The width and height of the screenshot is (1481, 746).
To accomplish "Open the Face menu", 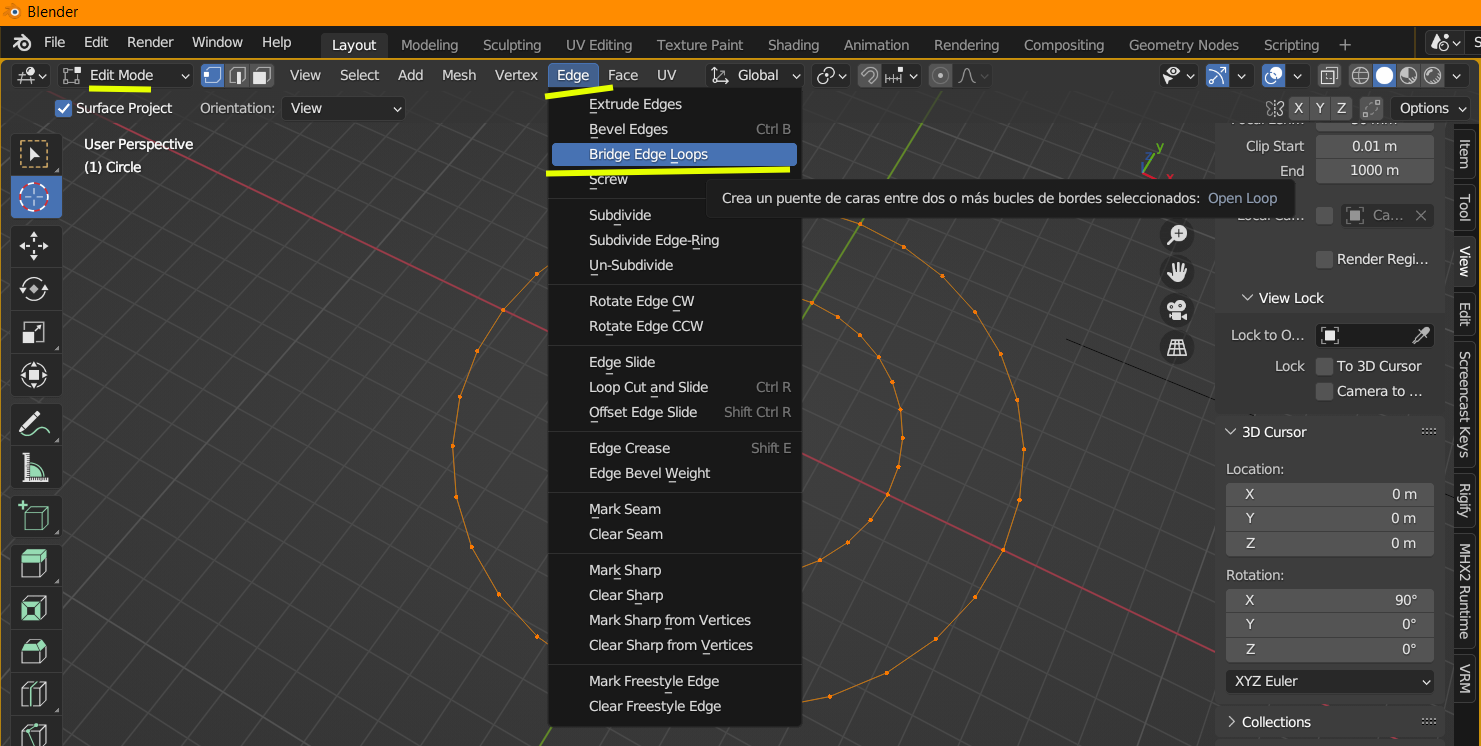I will tap(623, 75).
